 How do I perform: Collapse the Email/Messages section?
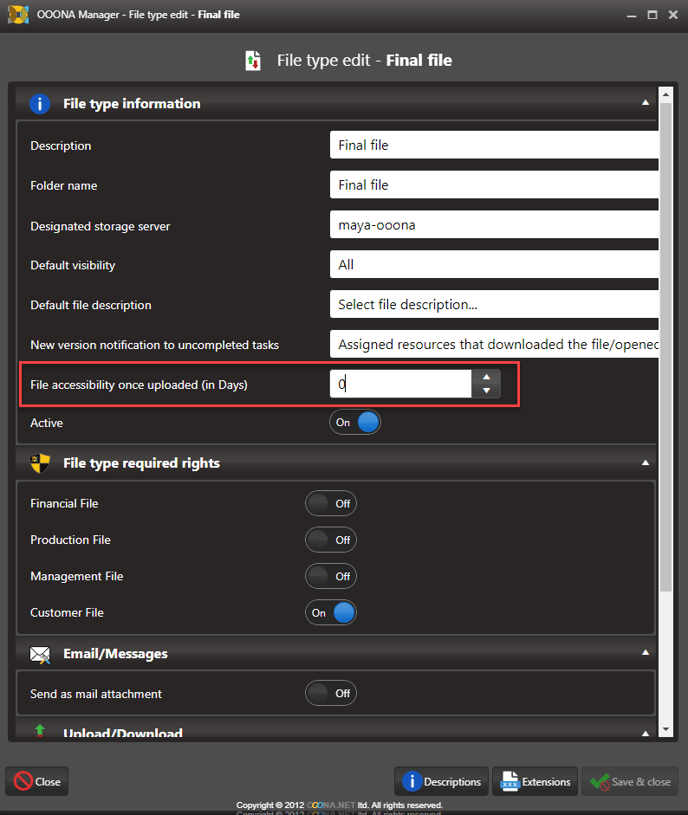(646, 653)
